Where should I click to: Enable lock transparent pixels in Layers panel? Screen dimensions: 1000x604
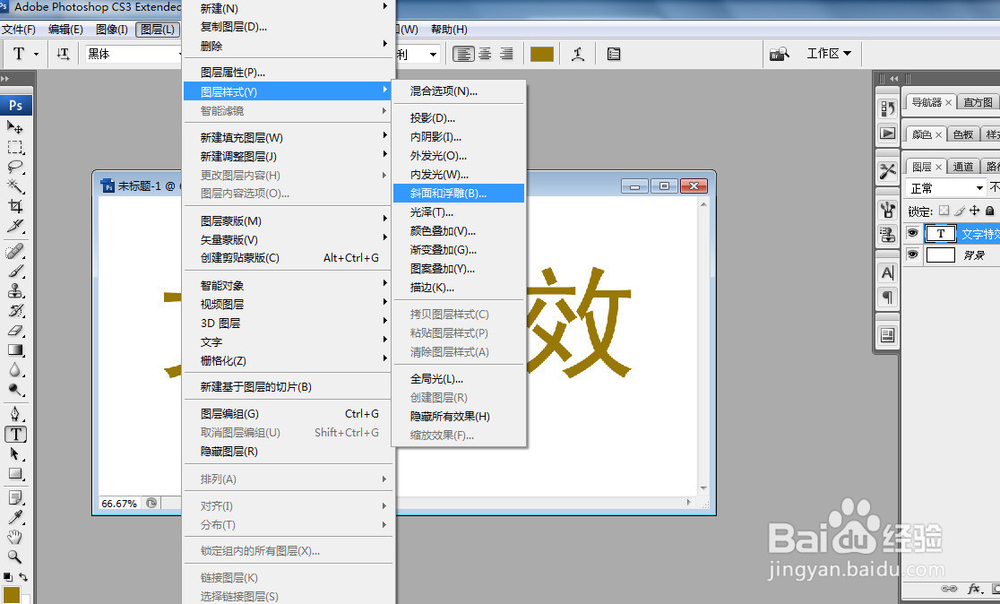click(944, 211)
